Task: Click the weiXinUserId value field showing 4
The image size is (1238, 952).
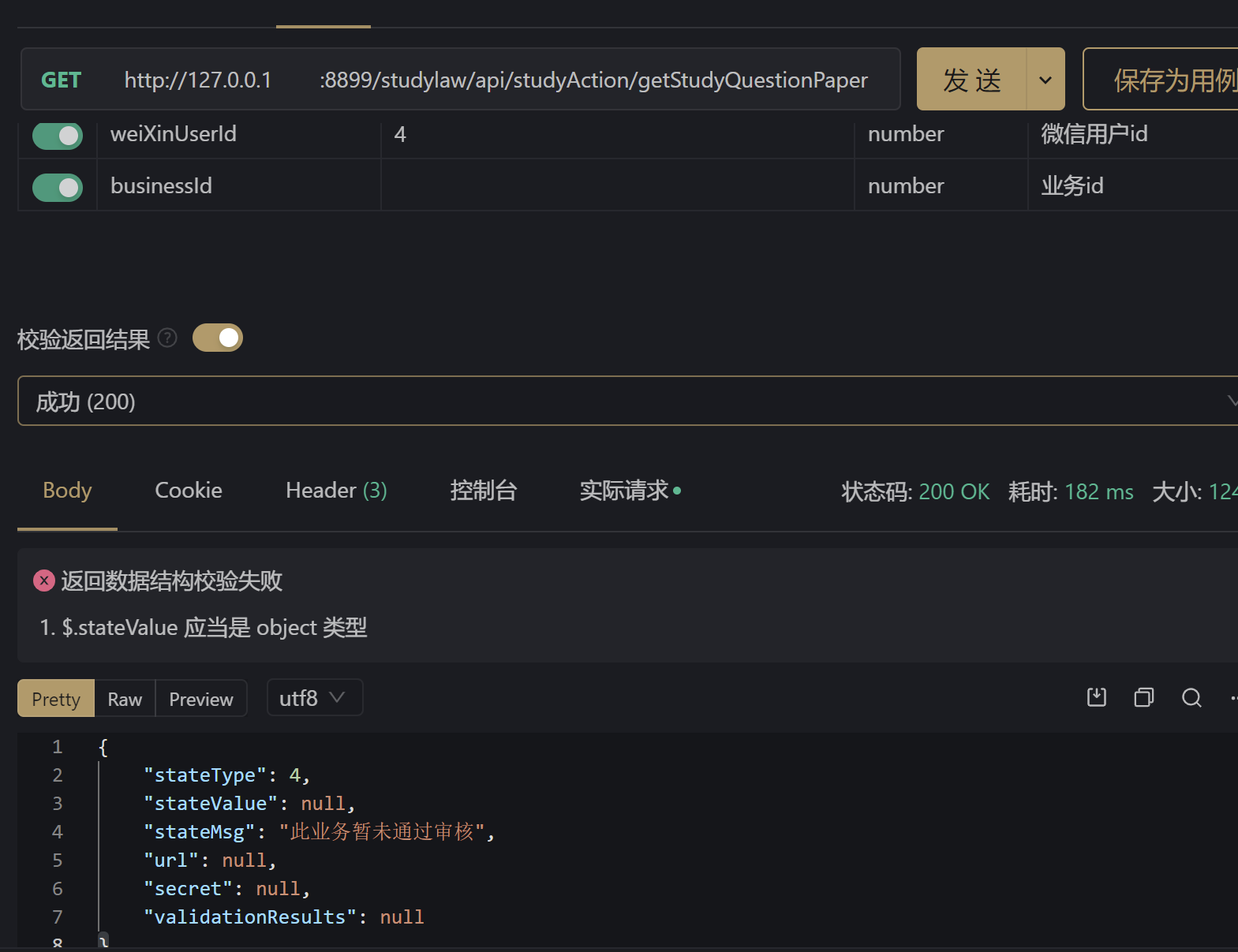Action: pos(618,134)
